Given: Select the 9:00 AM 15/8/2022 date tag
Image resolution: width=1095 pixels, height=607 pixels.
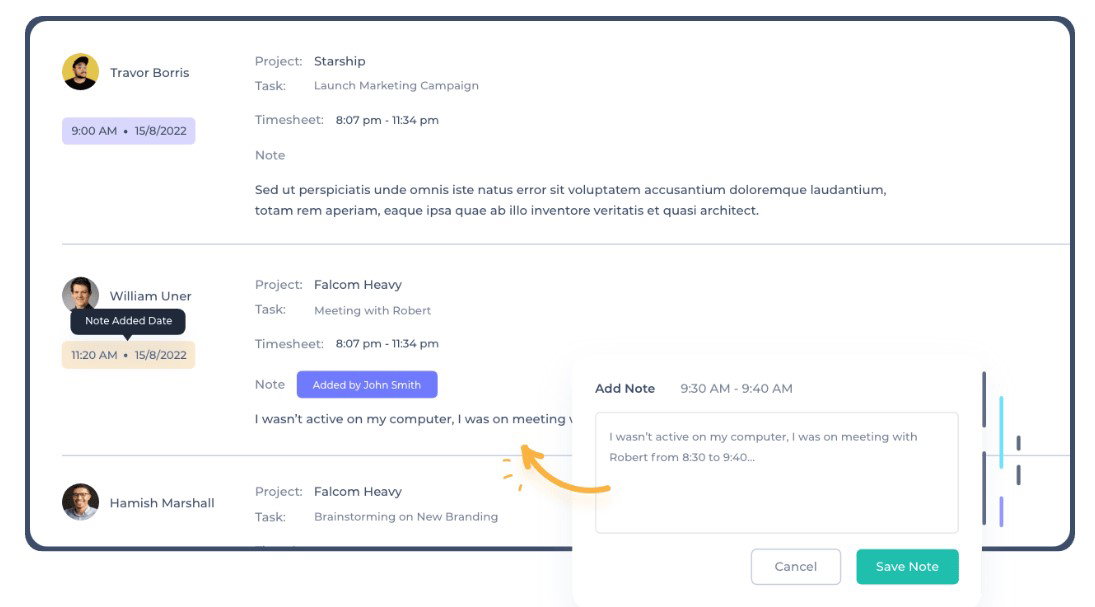Looking at the screenshot, I should (128, 131).
